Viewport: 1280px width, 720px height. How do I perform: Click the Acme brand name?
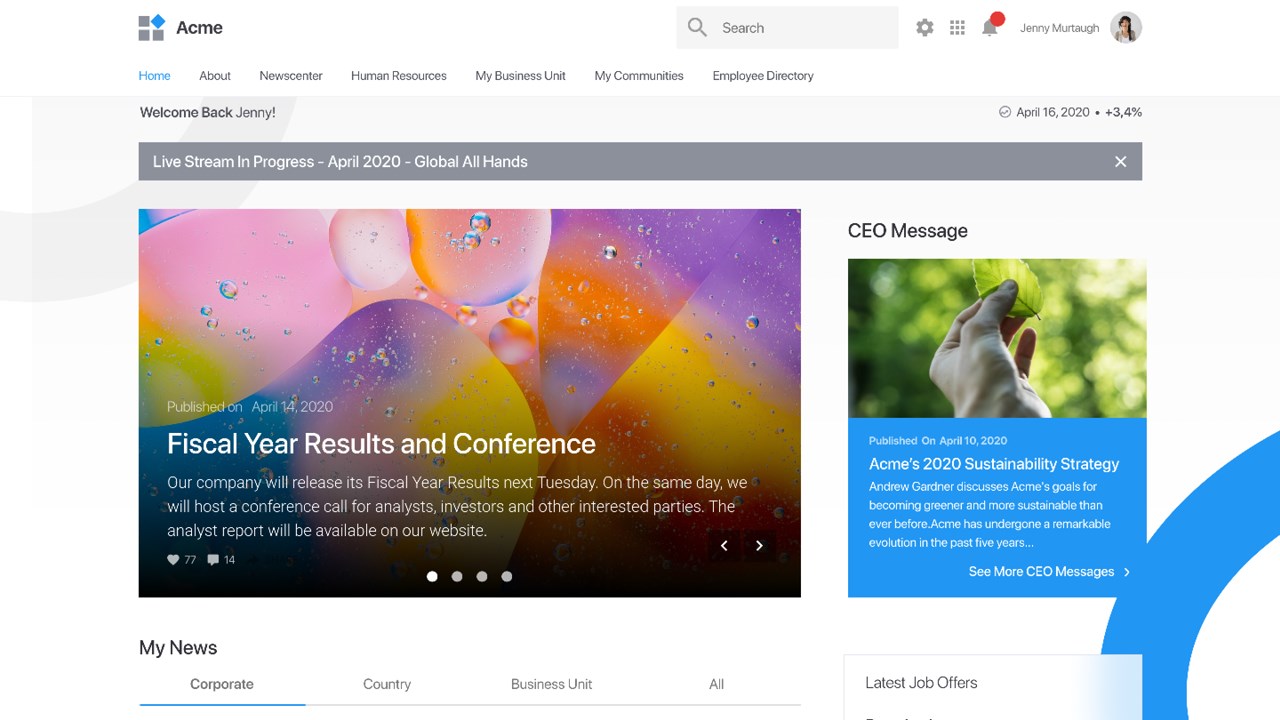(x=199, y=28)
